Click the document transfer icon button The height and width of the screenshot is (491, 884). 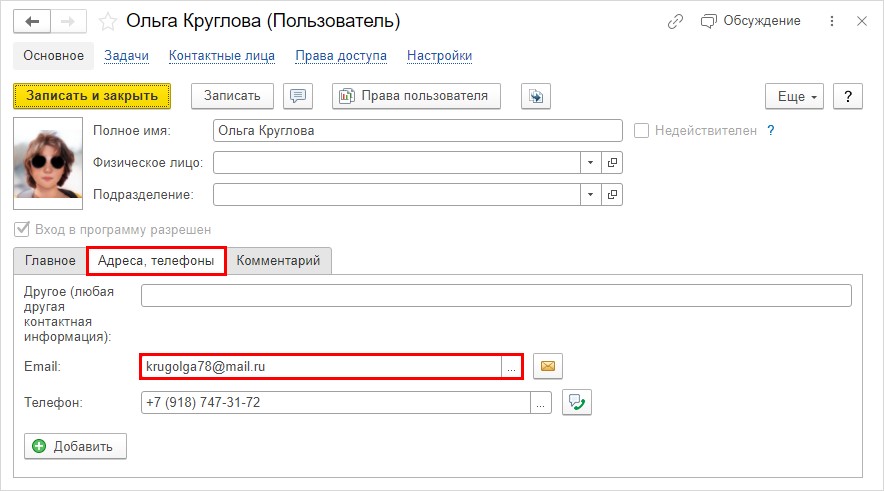(536, 96)
